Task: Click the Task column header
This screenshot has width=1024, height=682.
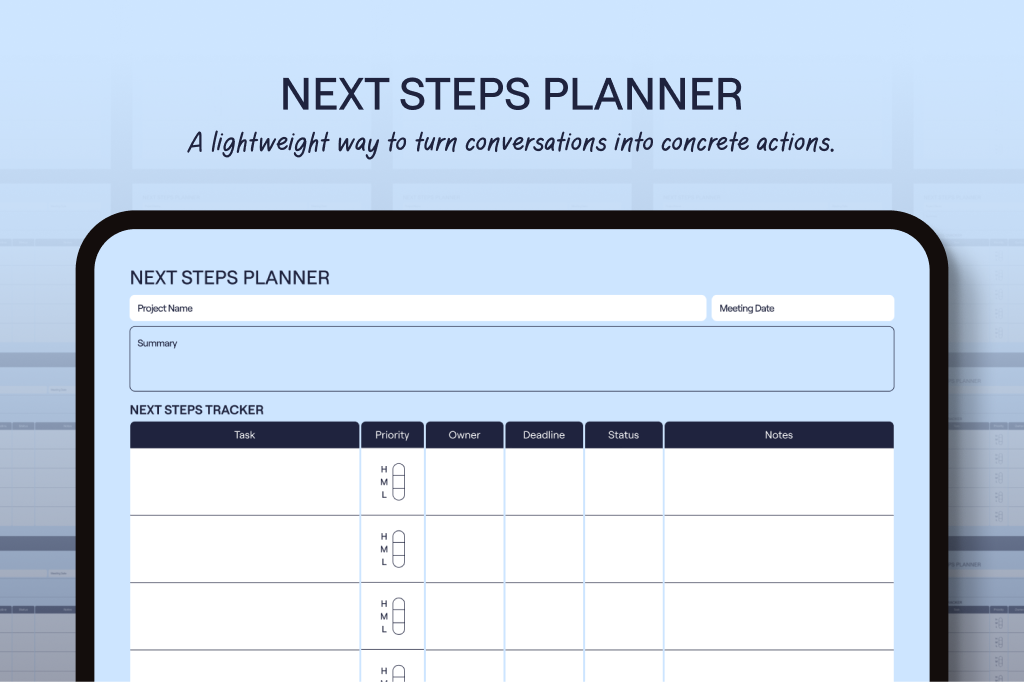Action: click(244, 435)
